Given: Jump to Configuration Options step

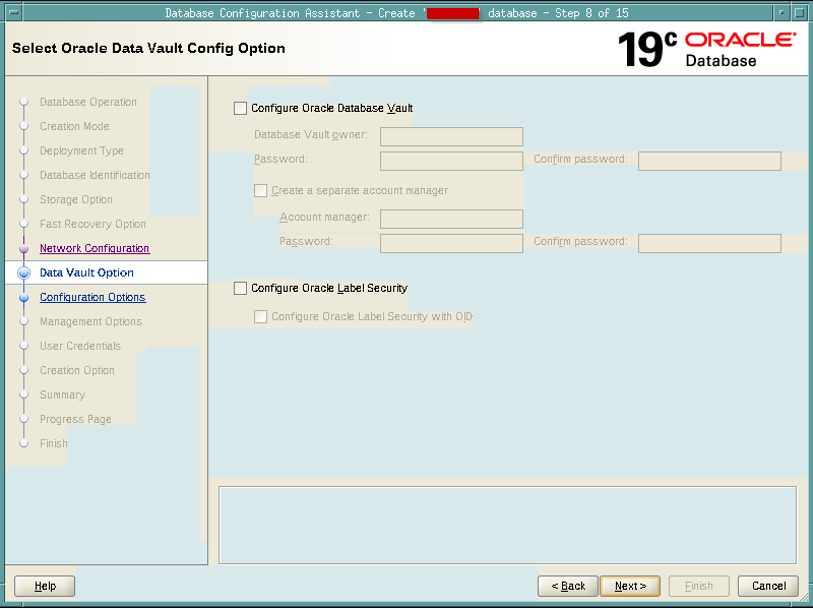Looking at the screenshot, I should (93, 297).
